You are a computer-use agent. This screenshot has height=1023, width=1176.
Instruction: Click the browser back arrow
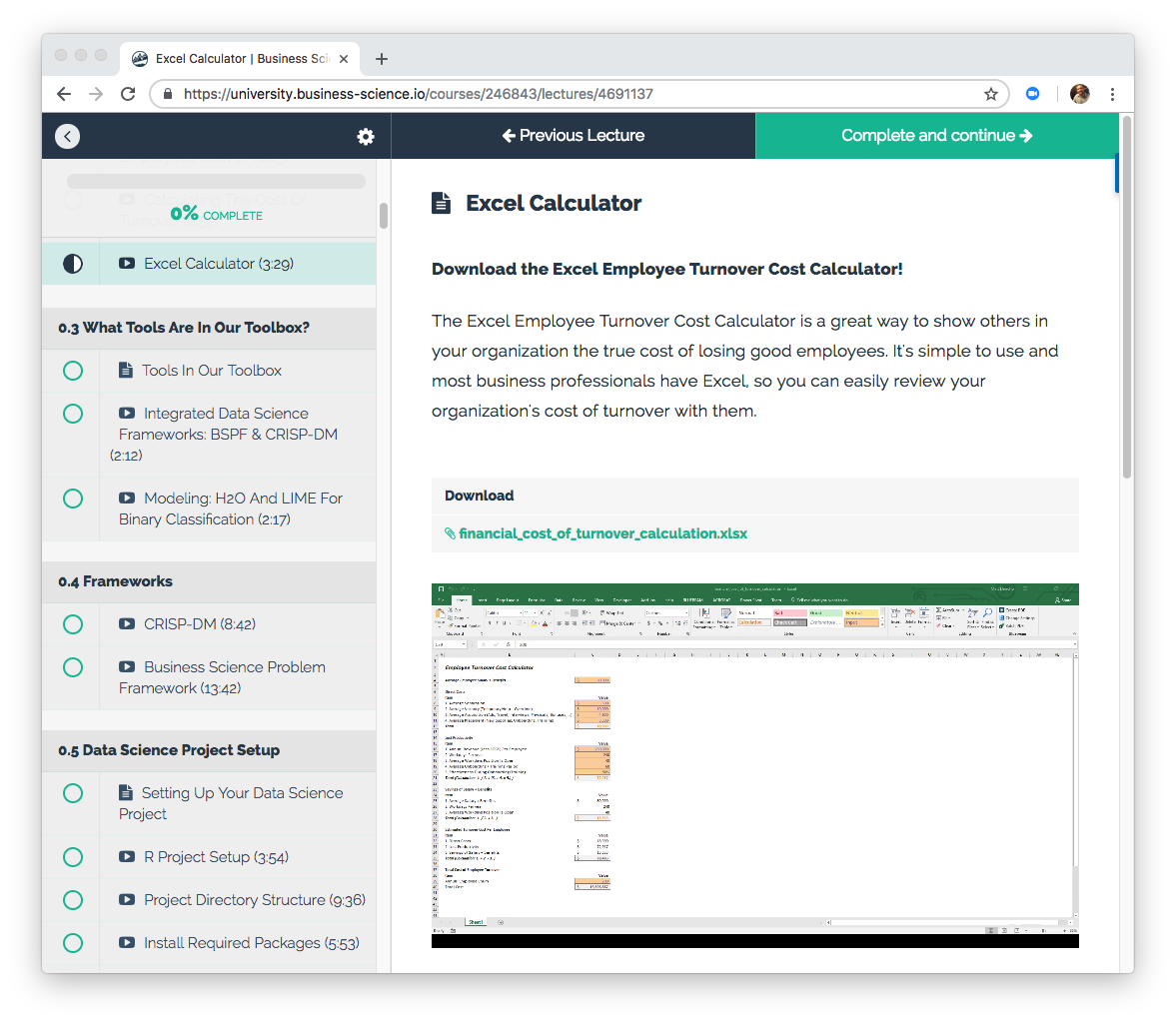pyautogui.click(x=64, y=94)
